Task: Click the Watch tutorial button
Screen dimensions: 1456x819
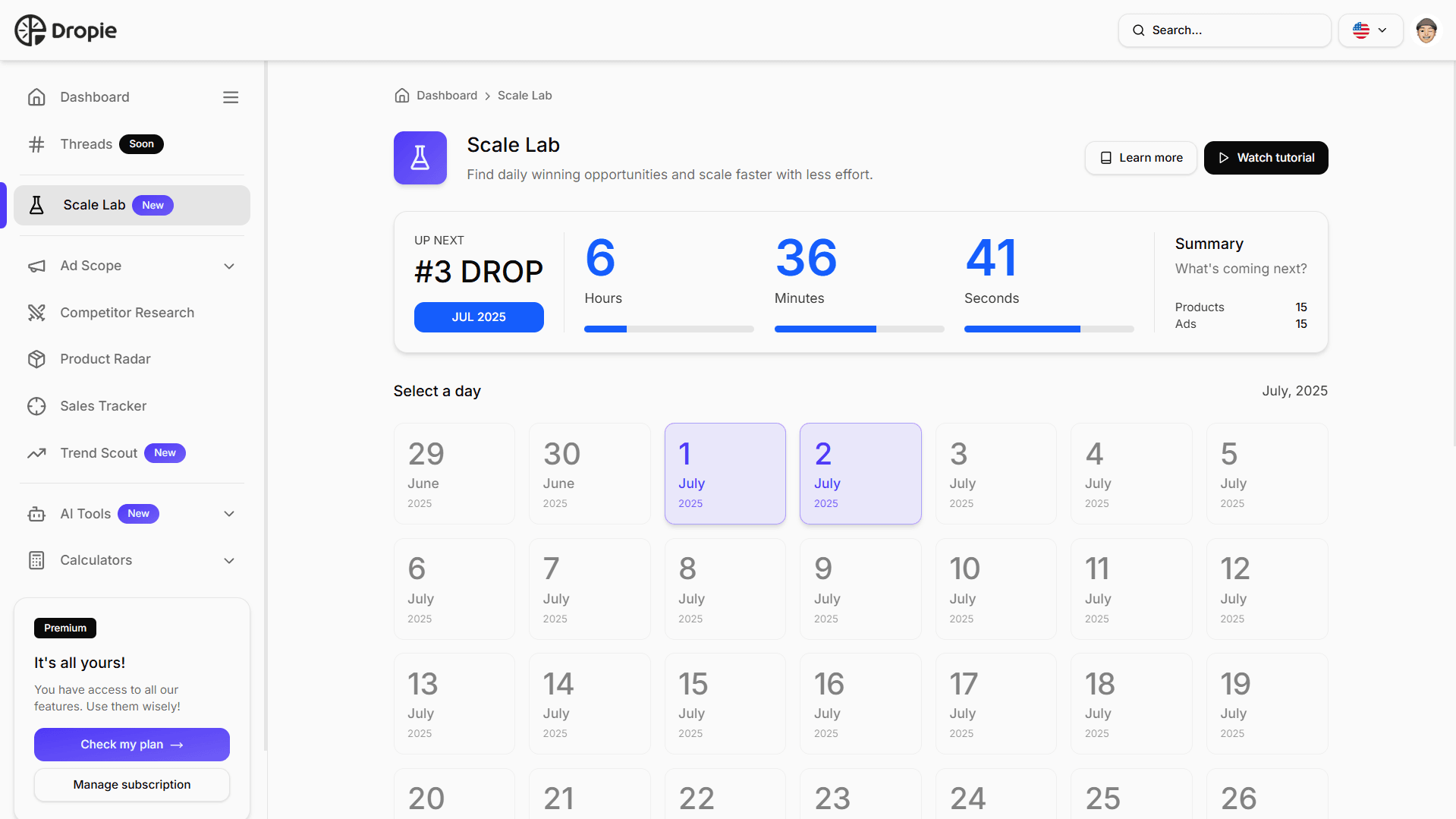Action: pos(1266,158)
